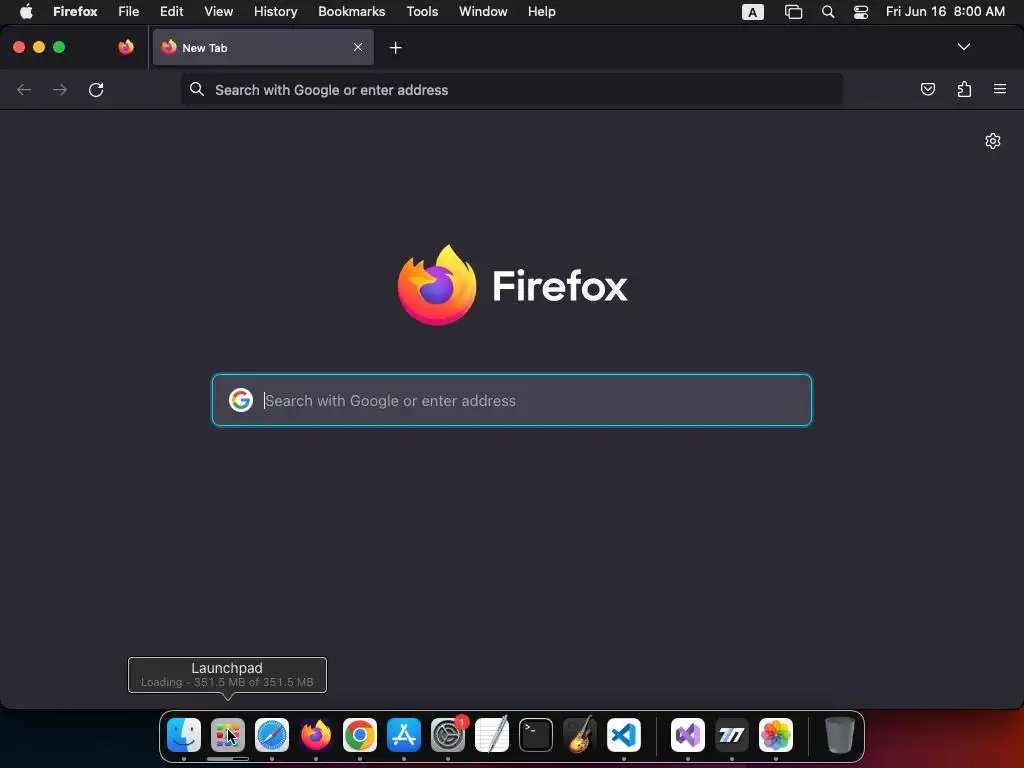
Task: Click the input source A icon
Action: pyautogui.click(x=752, y=12)
